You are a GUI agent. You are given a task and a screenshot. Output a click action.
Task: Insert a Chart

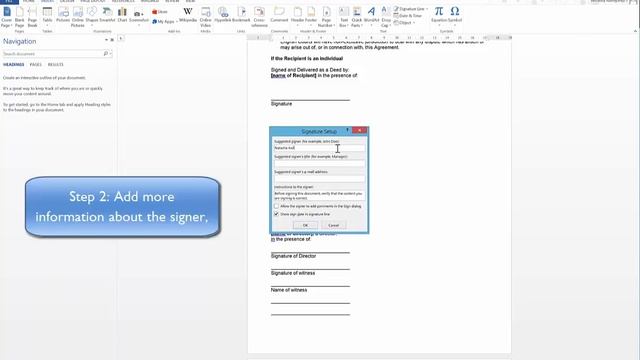[122, 15]
